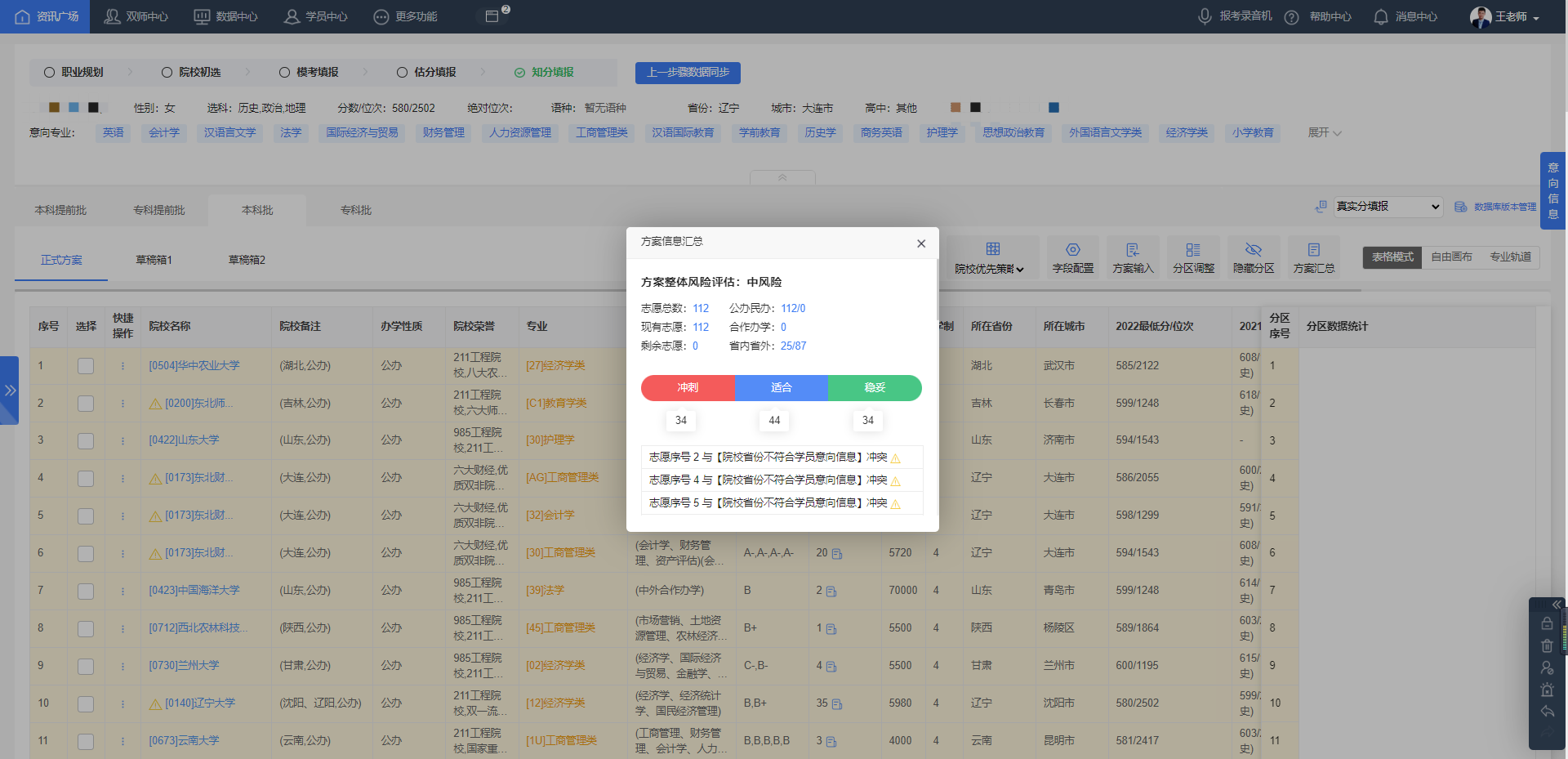The height and width of the screenshot is (759, 1568).
Task: Select the trash icon in the right sidebar
Action: point(1548,646)
